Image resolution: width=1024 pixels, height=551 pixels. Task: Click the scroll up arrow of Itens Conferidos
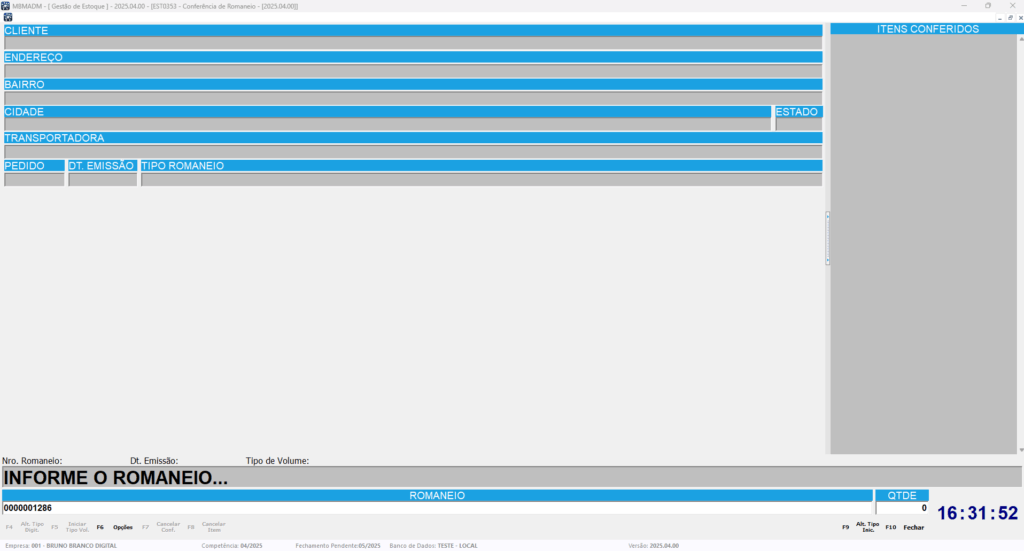click(1021, 39)
